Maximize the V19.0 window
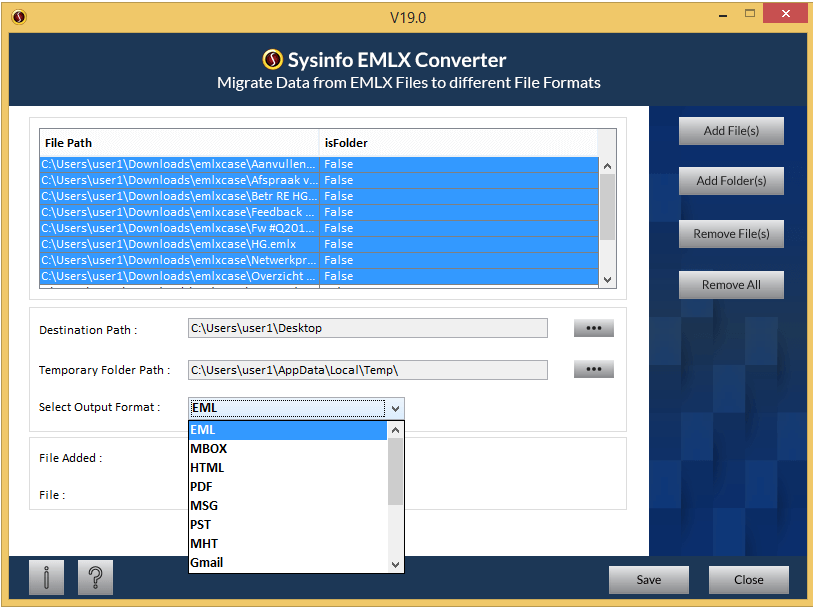Image resolution: width=813 pixels, height=607 pixels. click(x=750, y=14)
